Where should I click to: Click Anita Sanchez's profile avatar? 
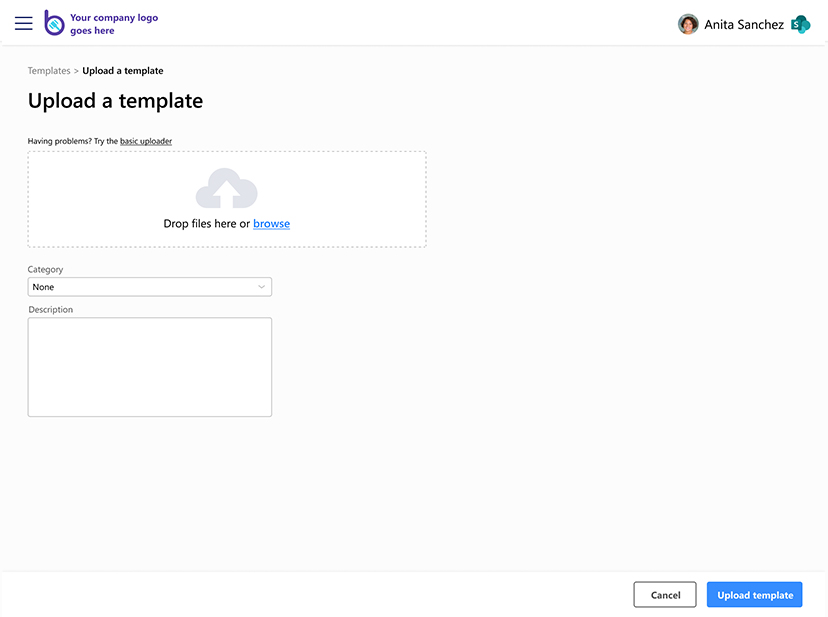(x=688, y=24)
